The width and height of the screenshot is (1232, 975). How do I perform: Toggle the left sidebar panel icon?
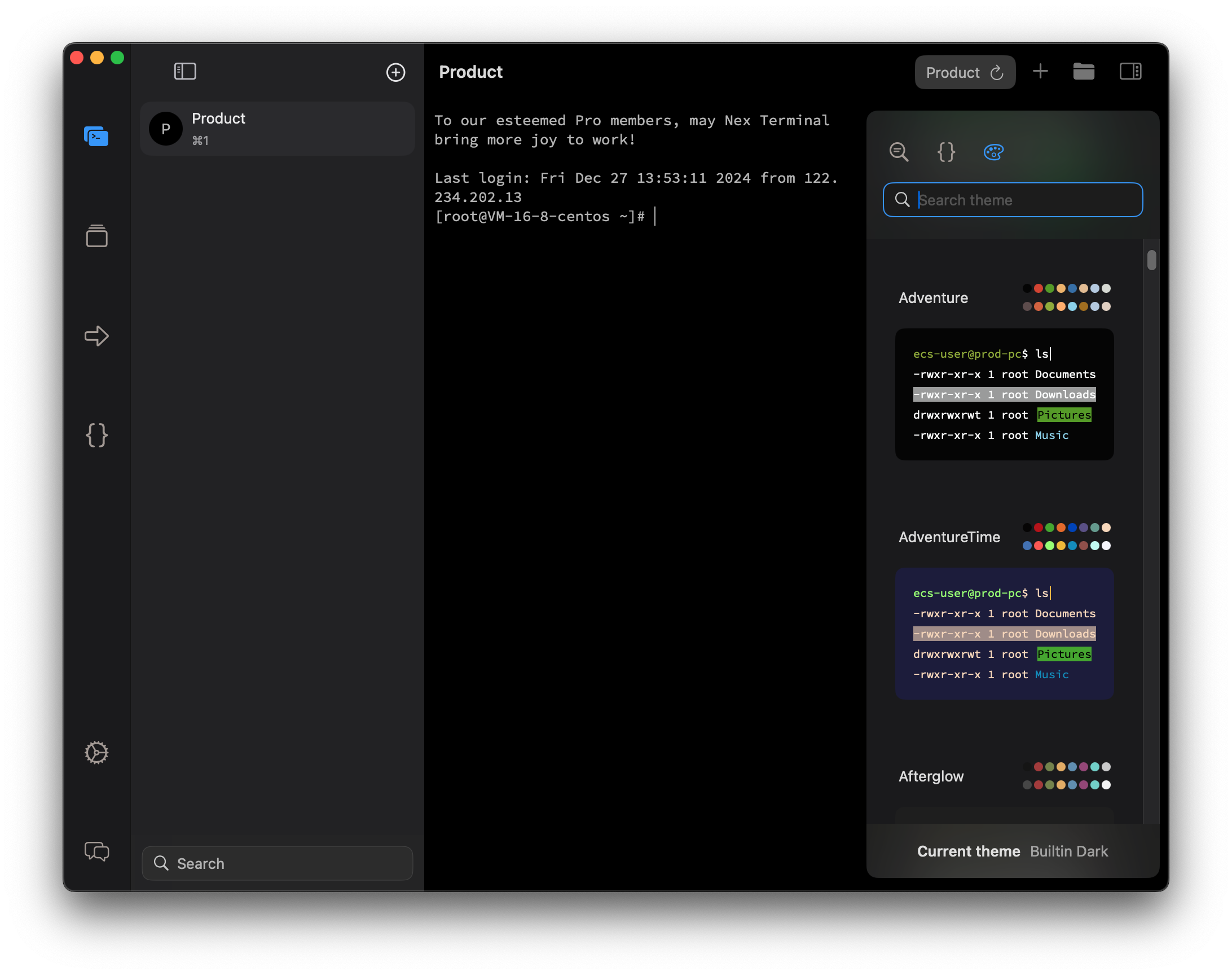pyautogui.click(x=185, y=71)
